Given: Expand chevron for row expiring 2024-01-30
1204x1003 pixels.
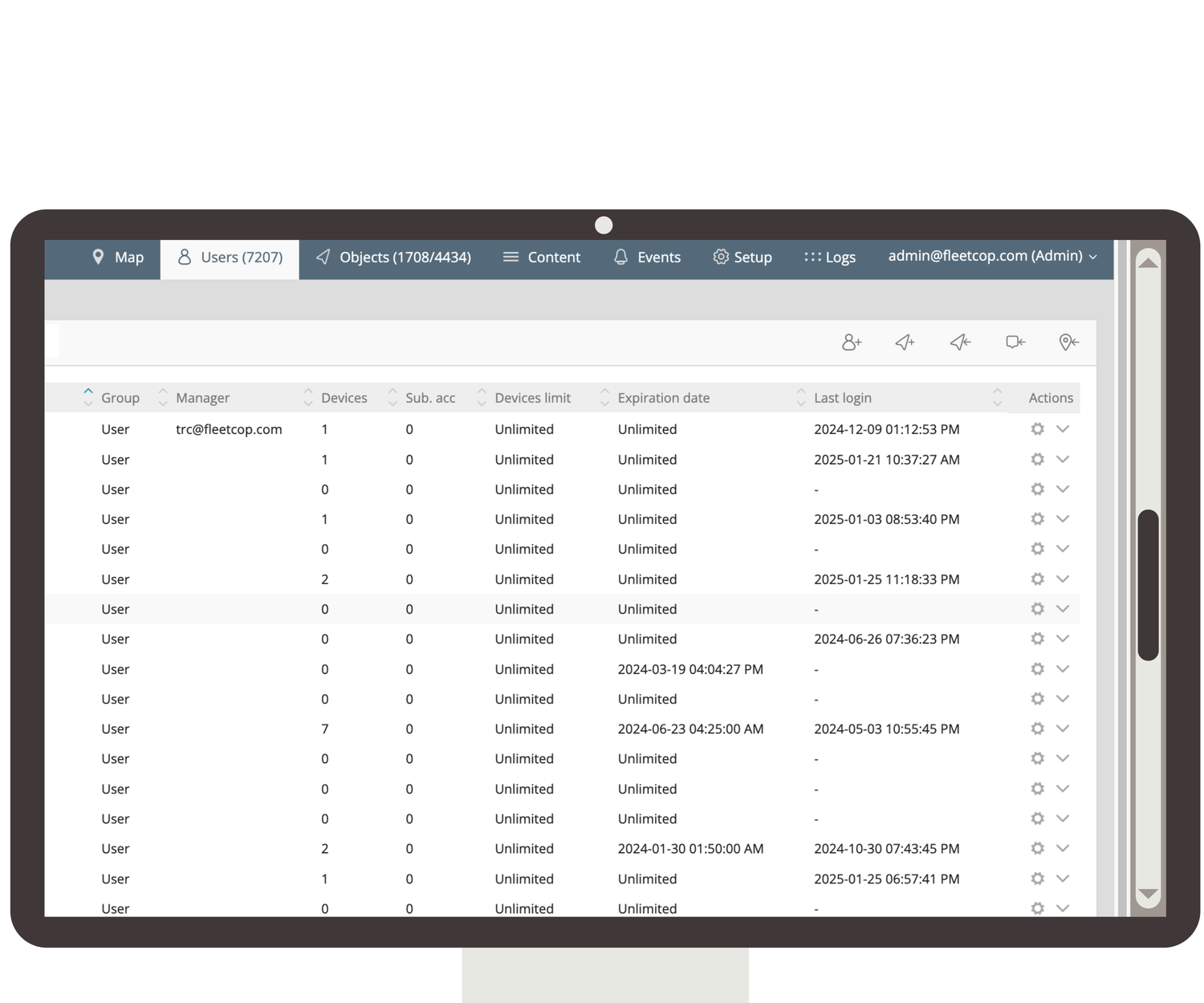Looking at the screenshot, I should (x=1063, y=848).
